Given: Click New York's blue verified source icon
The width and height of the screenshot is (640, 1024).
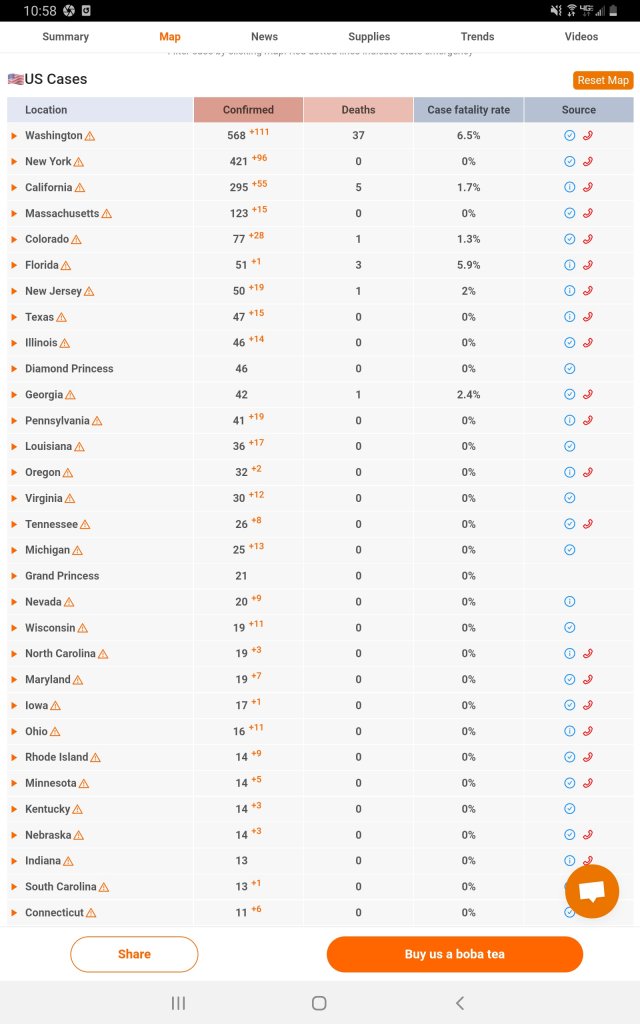Looking at the screenshot, I should click(x=569, y=161).
